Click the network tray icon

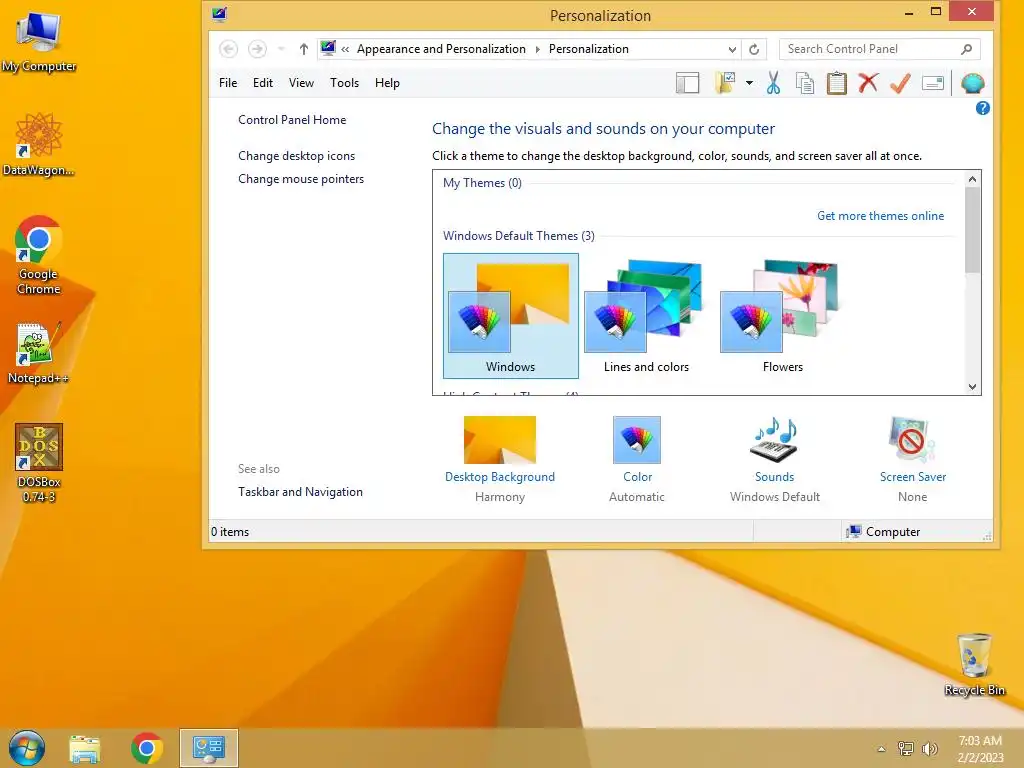905,749
